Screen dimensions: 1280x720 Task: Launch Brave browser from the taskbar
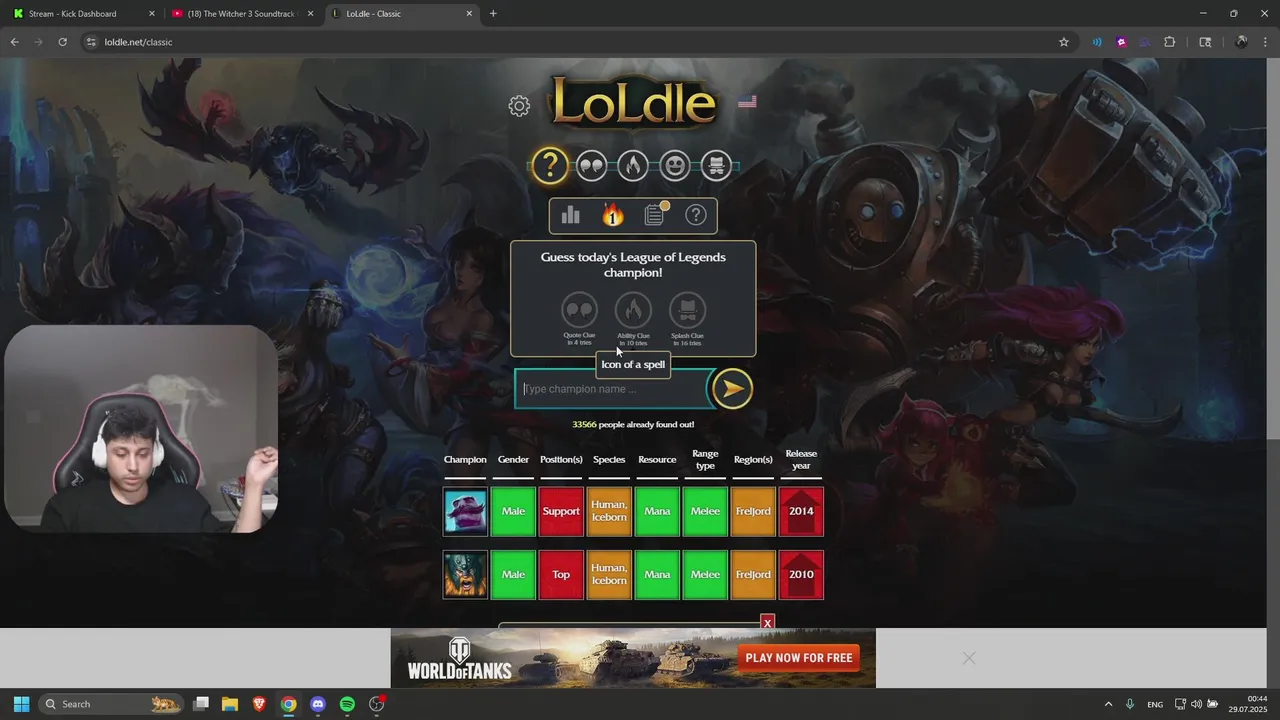pos(259,704)
